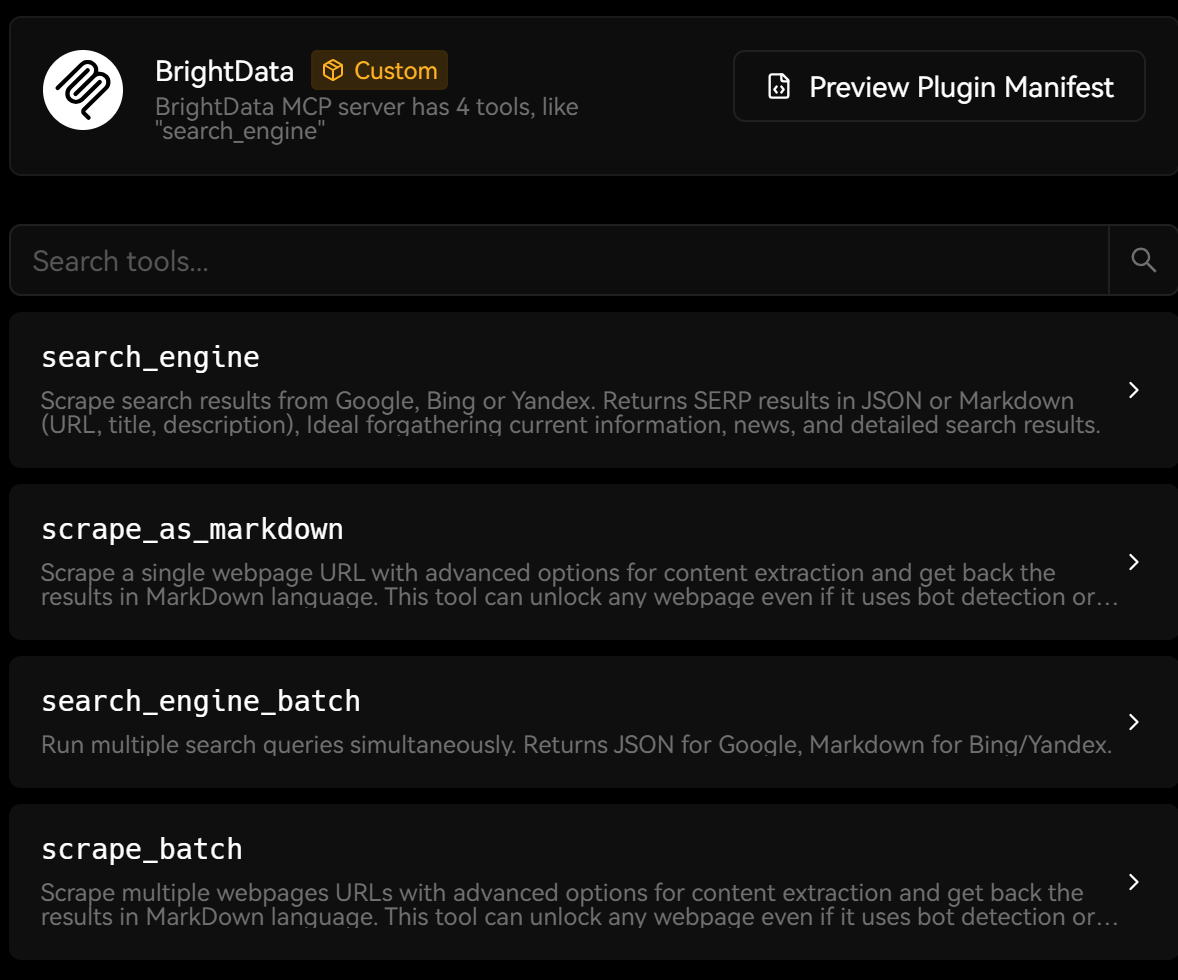The image size is (1178, 980).
Task: Expand the scrape_as_markdown chevron arrow
Action: [1133, 562]
